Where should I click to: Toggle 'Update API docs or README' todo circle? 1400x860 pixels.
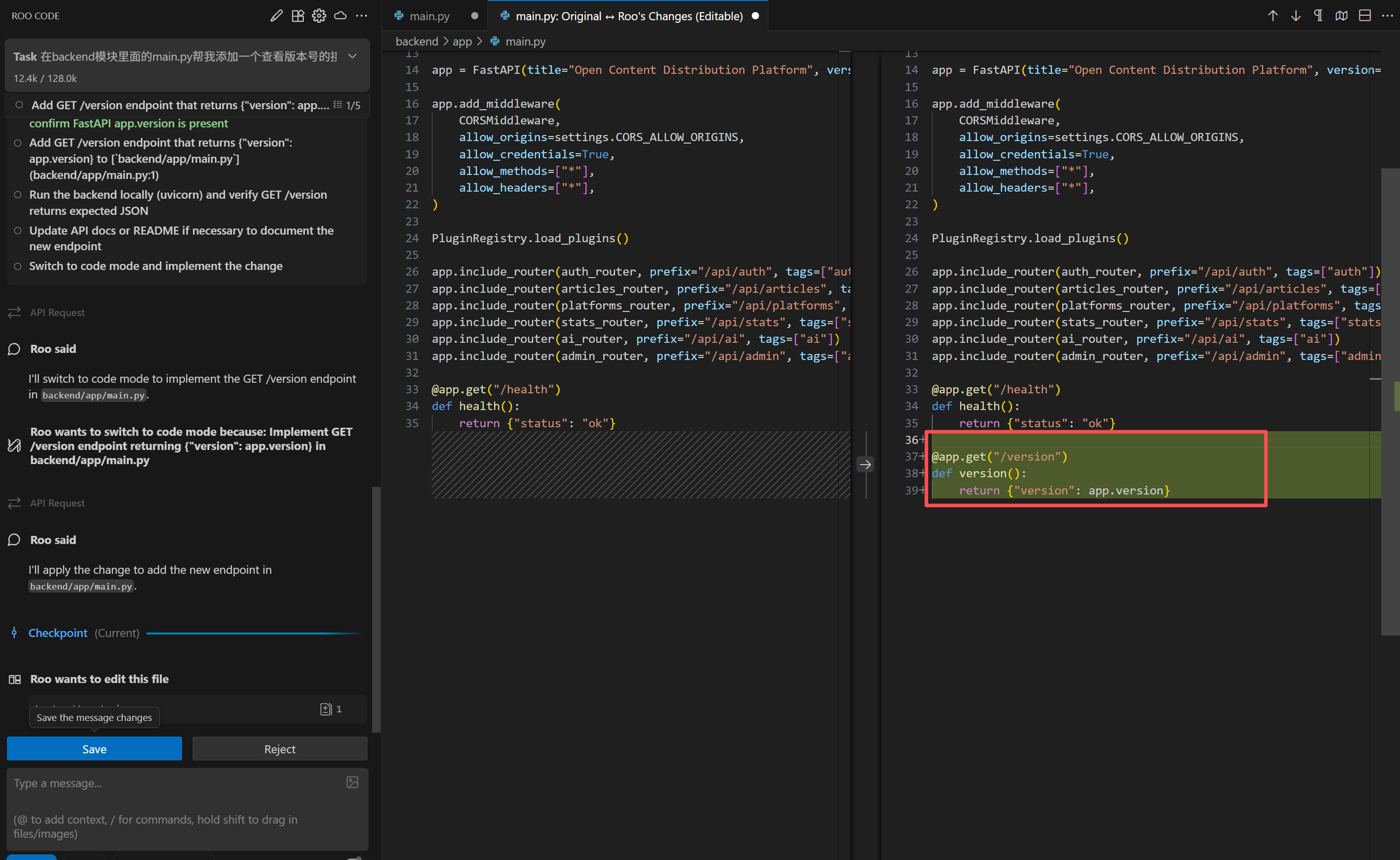18,231
